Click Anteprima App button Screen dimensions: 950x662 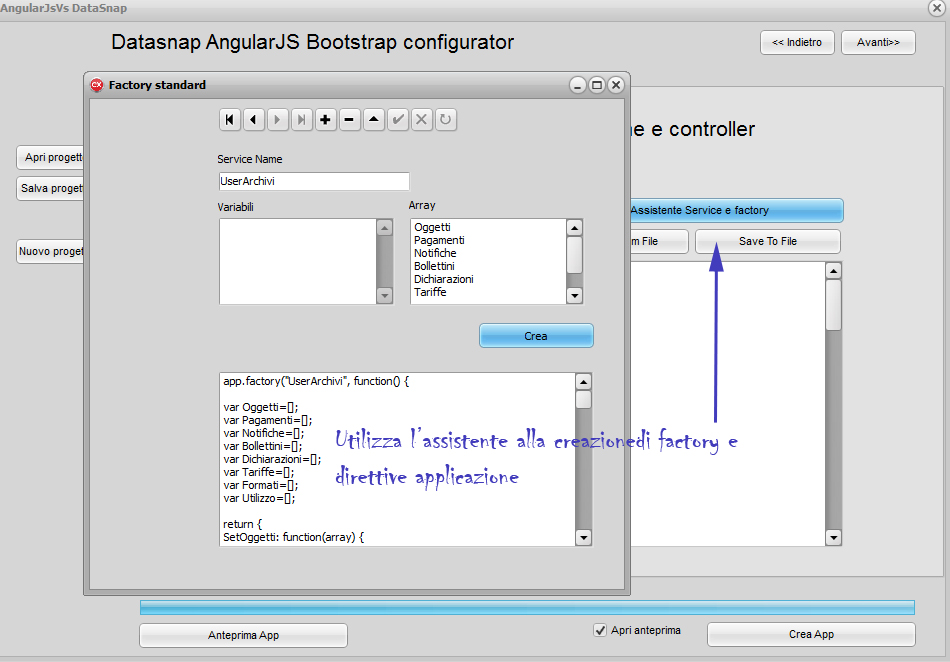244,635
